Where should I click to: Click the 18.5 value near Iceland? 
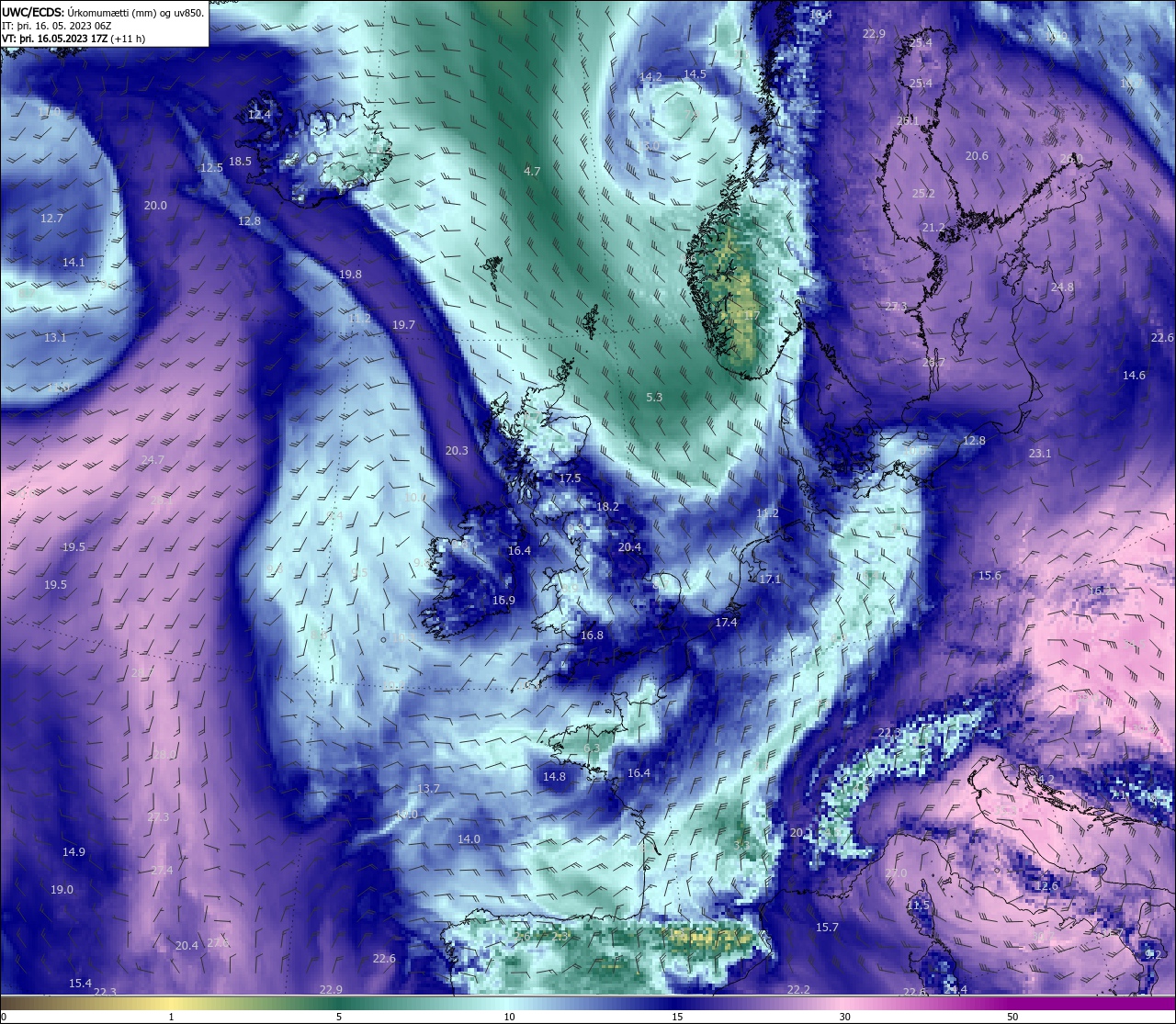(x=240, y=162)
